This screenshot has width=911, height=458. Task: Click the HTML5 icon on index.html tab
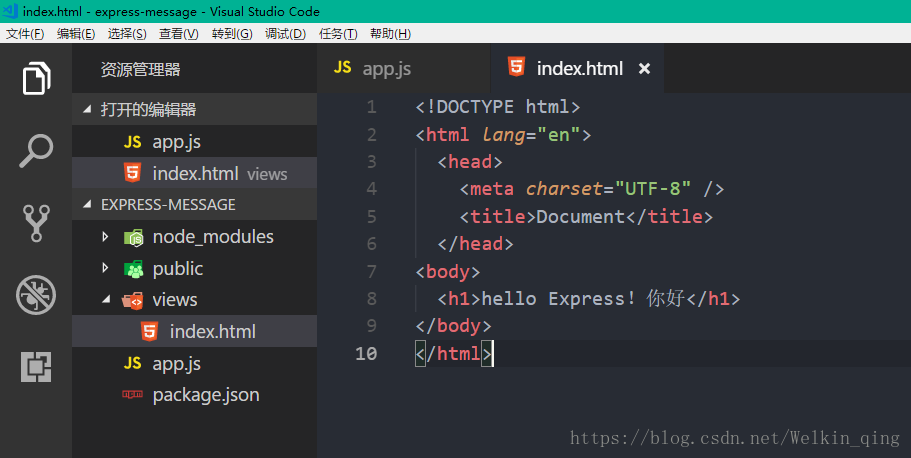coord(516,67)
